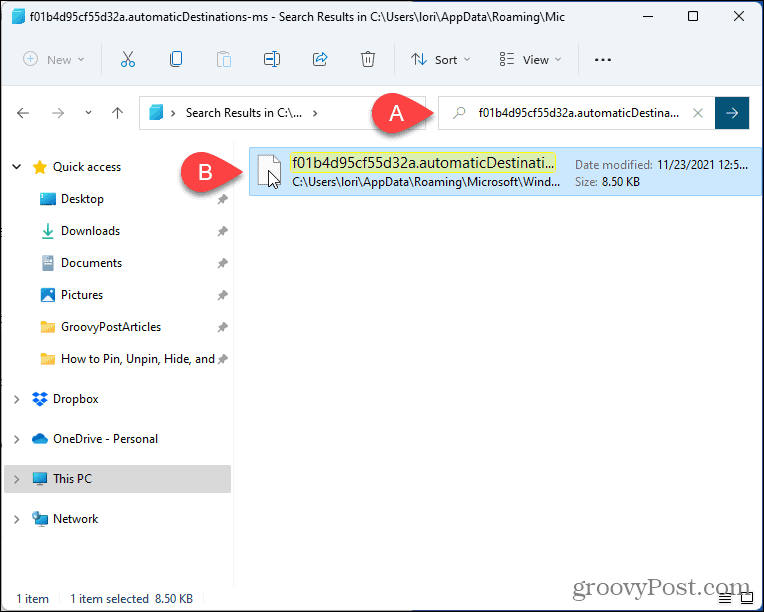Click the chevron after Search Results breadcrumb
This screenshot has height=612, width=764.
315,113
